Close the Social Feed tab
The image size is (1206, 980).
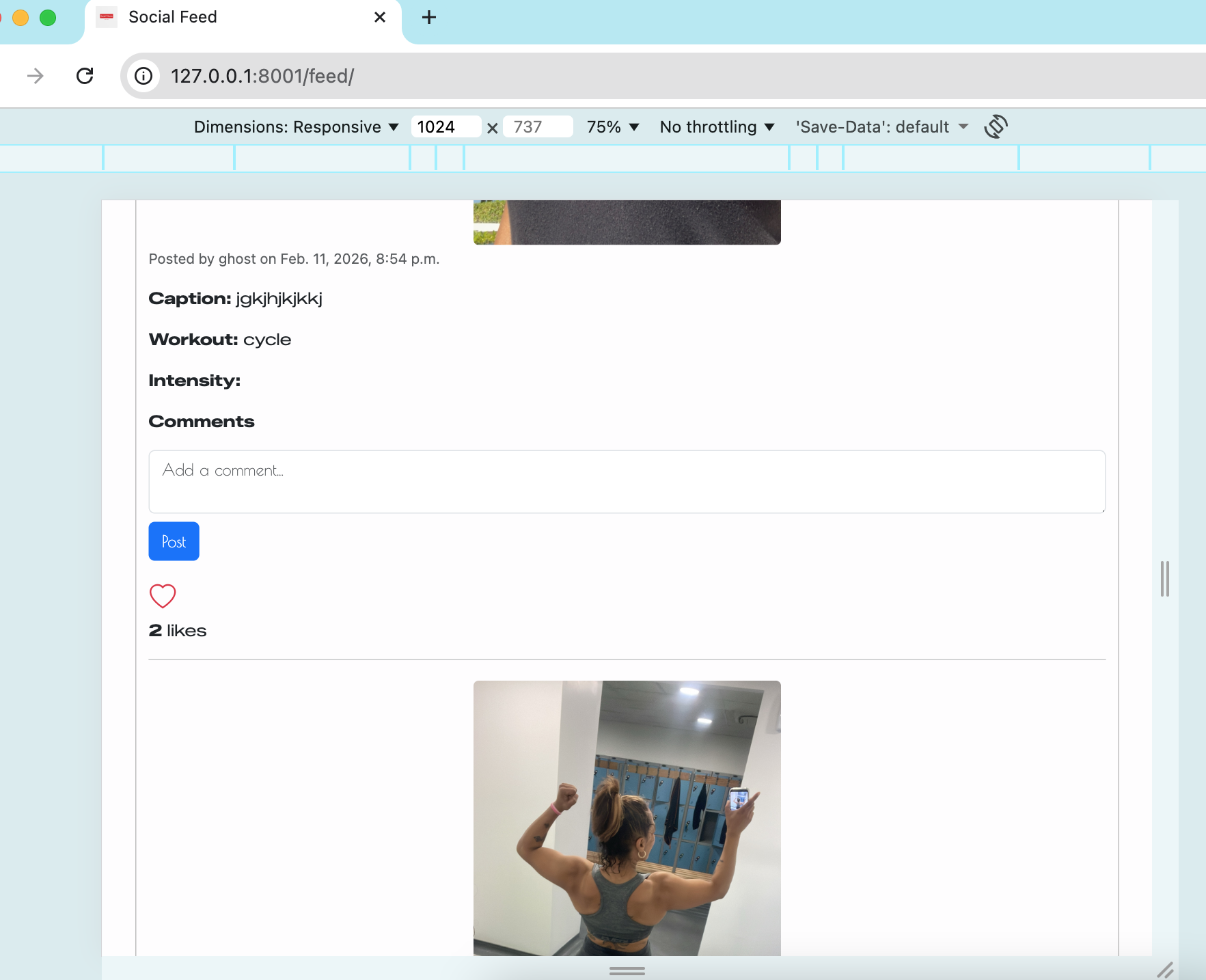point(380,17)
